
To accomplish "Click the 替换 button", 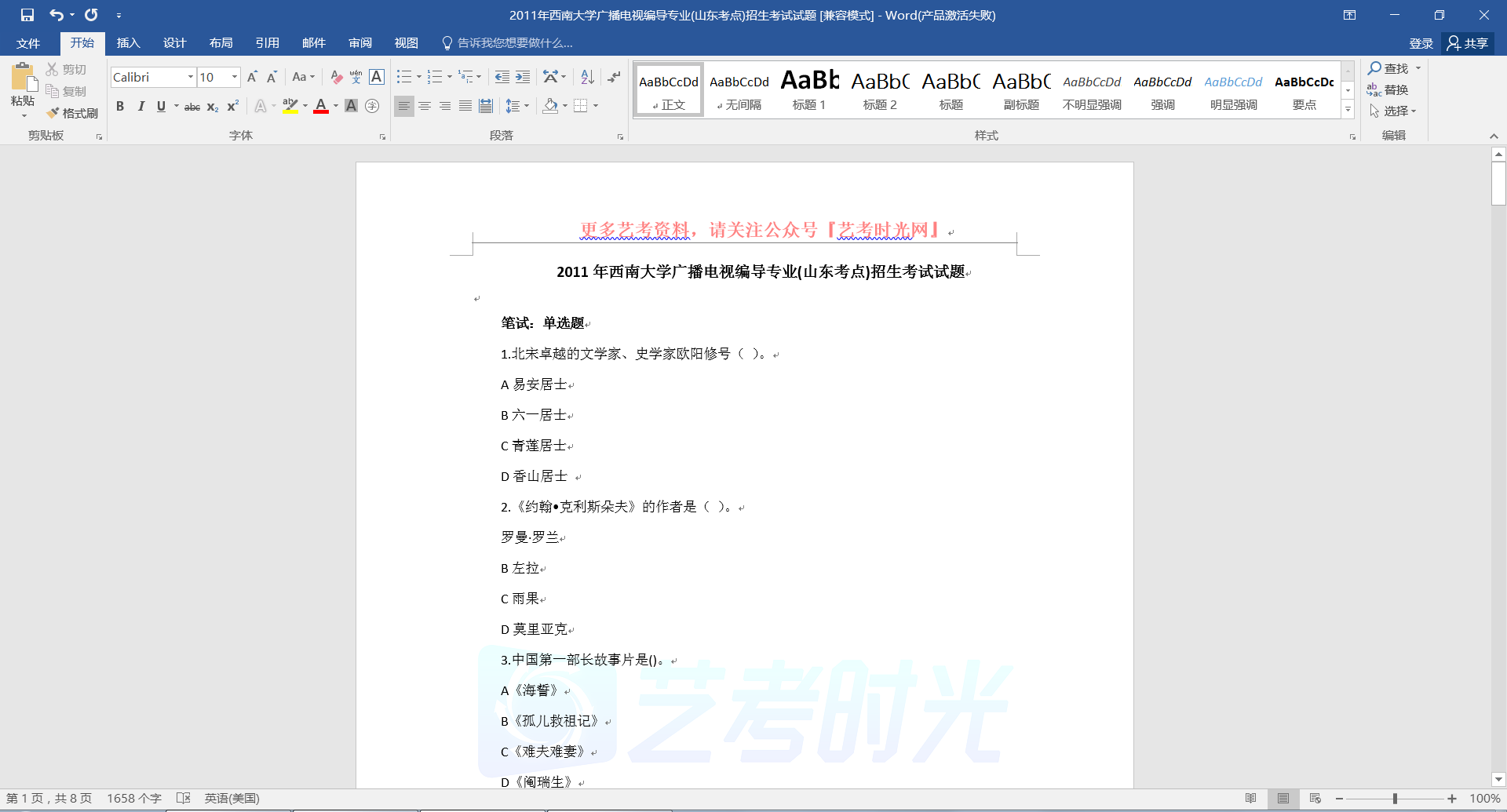I will pyautogui.click(x=1388, y=89).
